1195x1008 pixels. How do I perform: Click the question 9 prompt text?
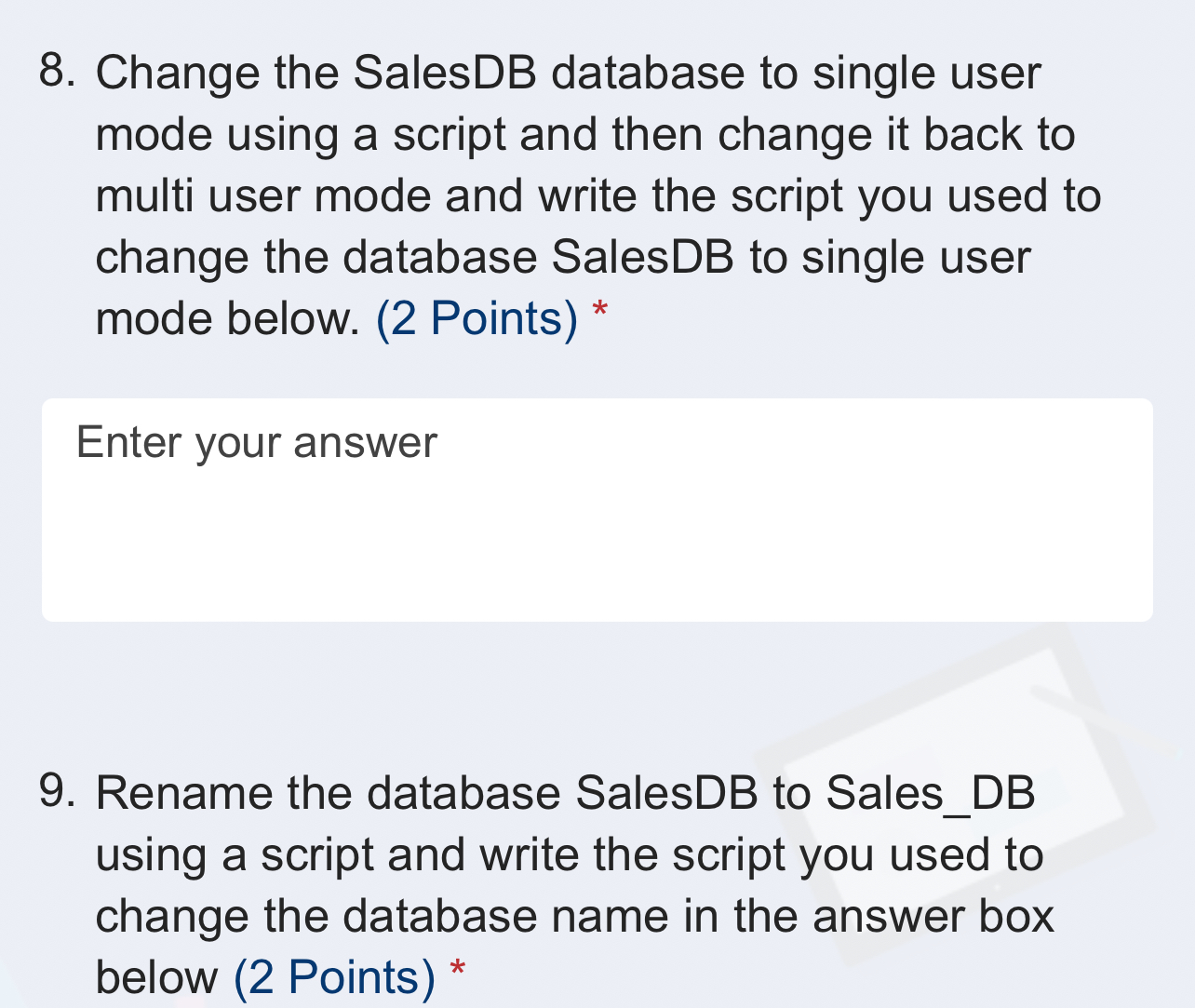click(558, 854)
